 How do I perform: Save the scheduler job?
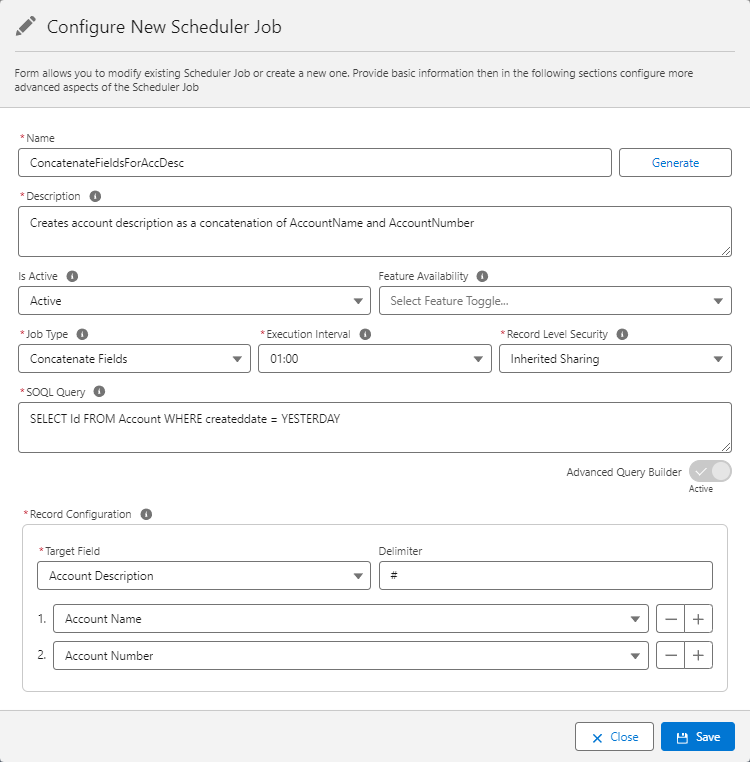[698, 737]
